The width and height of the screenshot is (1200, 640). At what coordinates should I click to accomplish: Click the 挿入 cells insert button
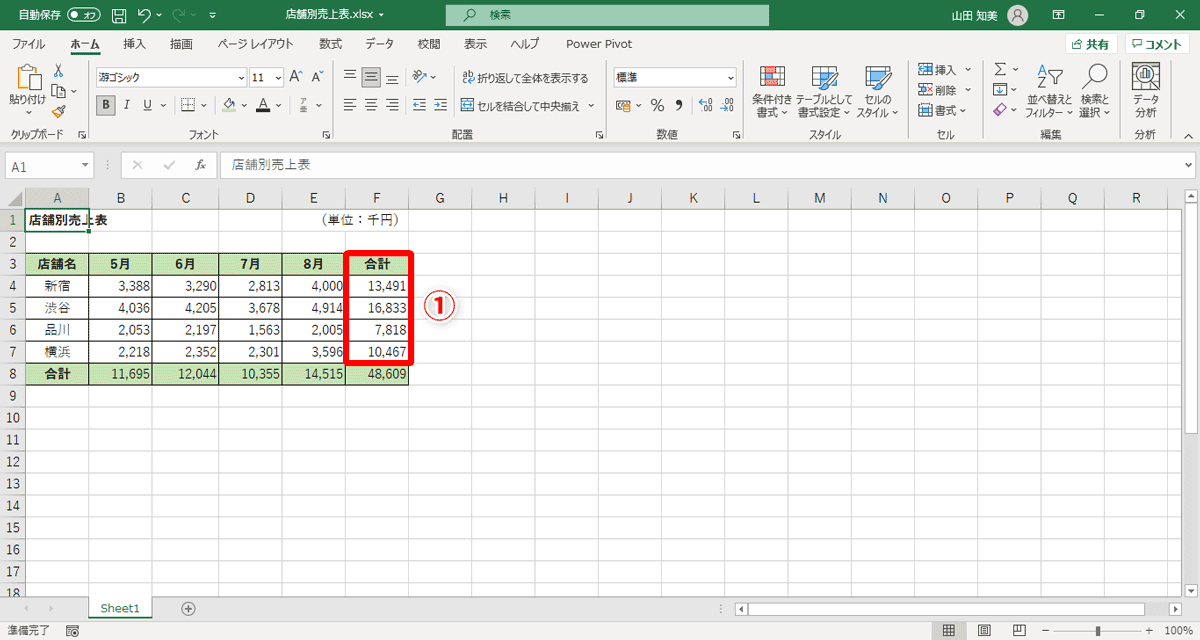(938, 69)
